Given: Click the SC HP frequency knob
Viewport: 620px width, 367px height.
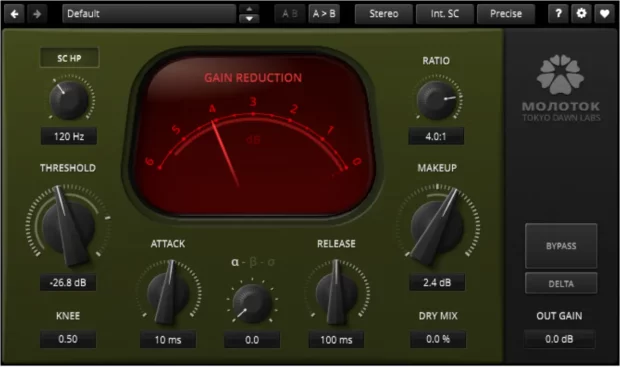Looking at the screenshot, I should point(69,100).
